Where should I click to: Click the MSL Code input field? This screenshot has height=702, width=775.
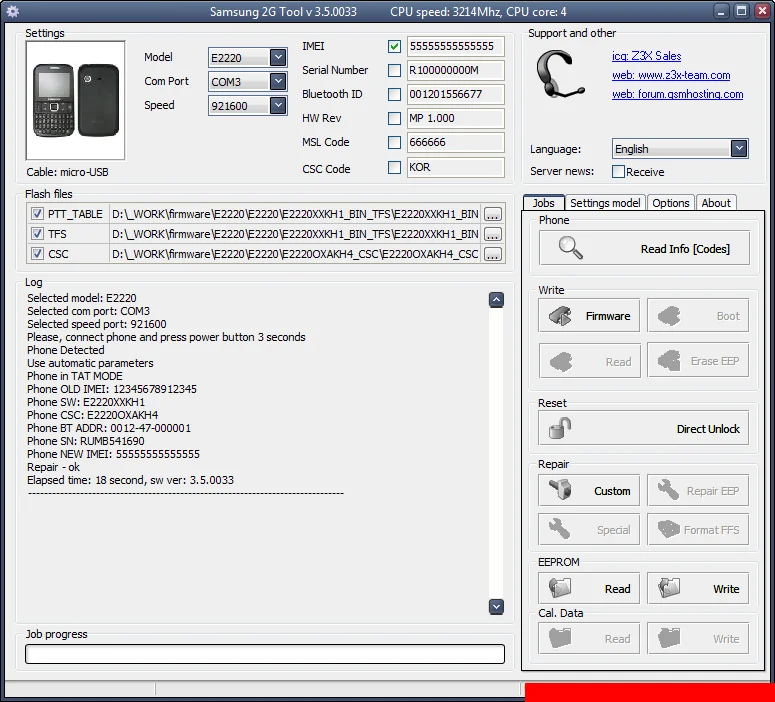[x=455, y=142]
